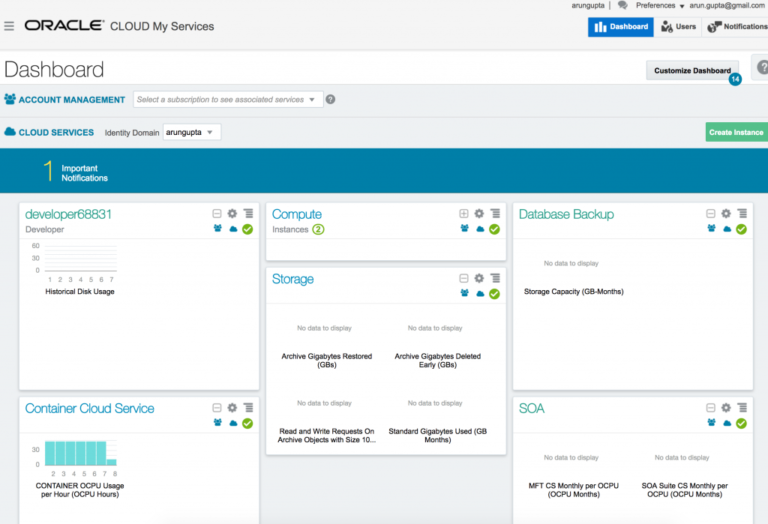
Task: Open the hamburger navigation menu
Action: (9, 26)
